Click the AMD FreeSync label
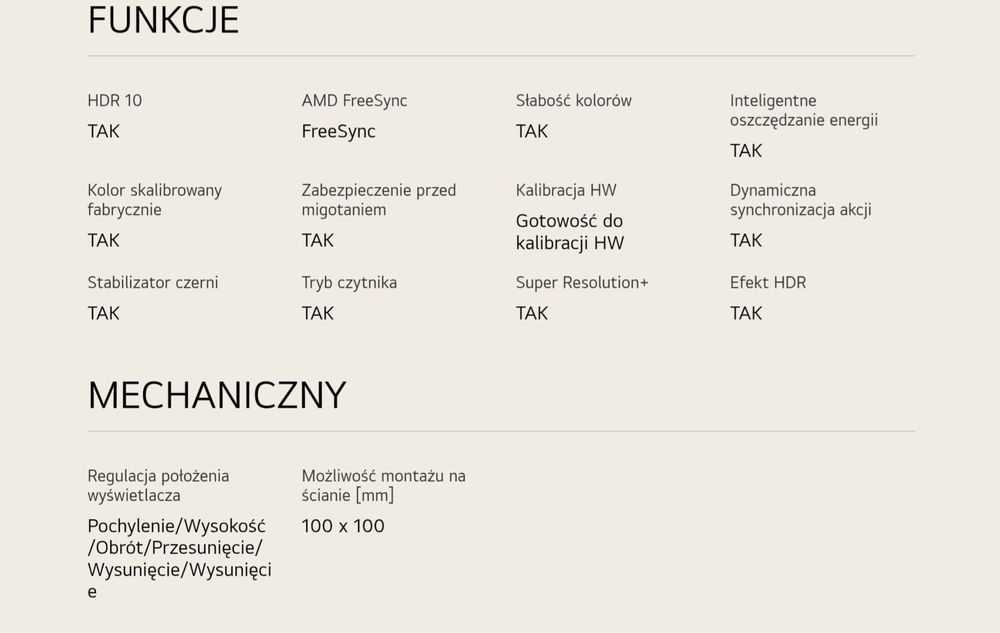Image resolution: width=1000 pixels, height=633 pixels. coord(354,100)
